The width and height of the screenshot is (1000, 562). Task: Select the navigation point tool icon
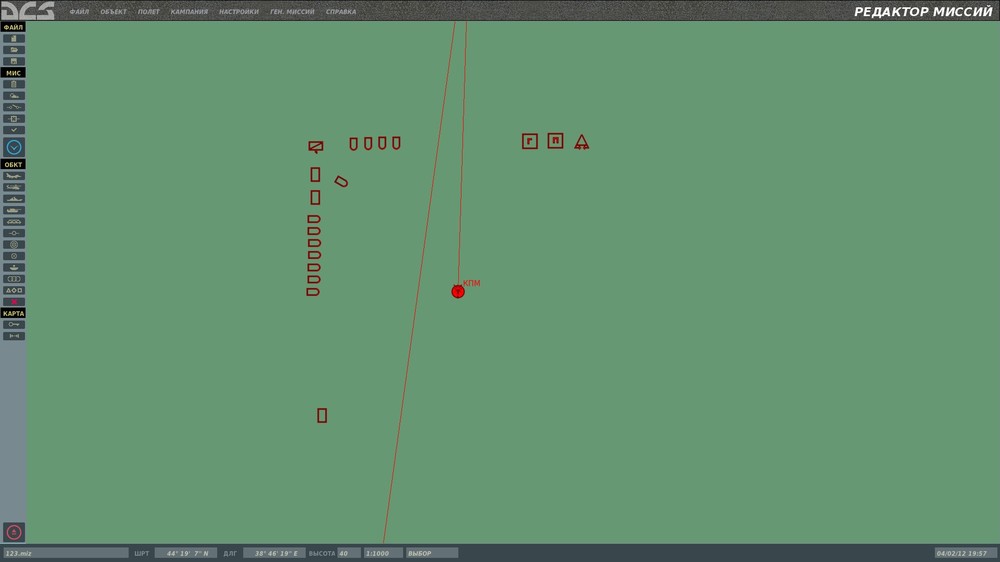point(13,233)
